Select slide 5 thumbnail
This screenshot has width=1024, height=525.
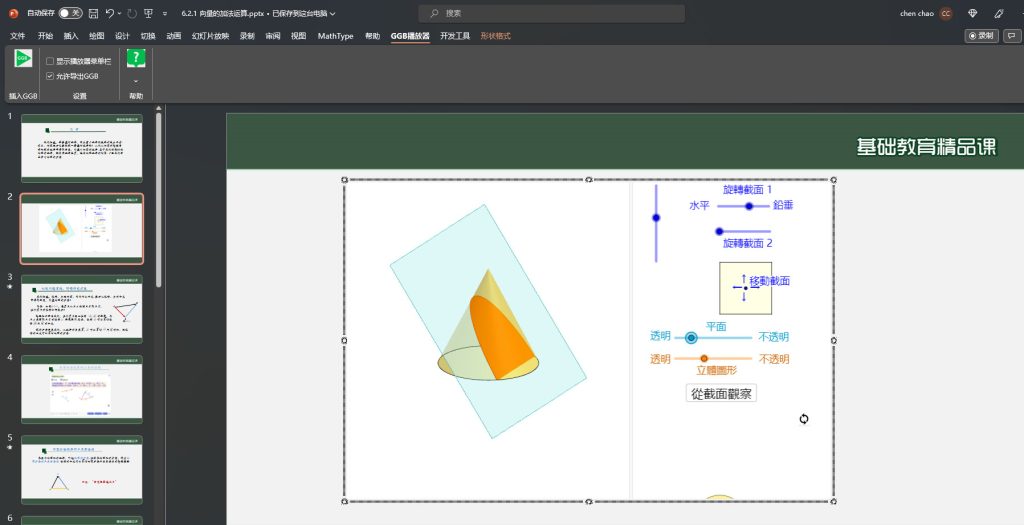click(82, 469)
